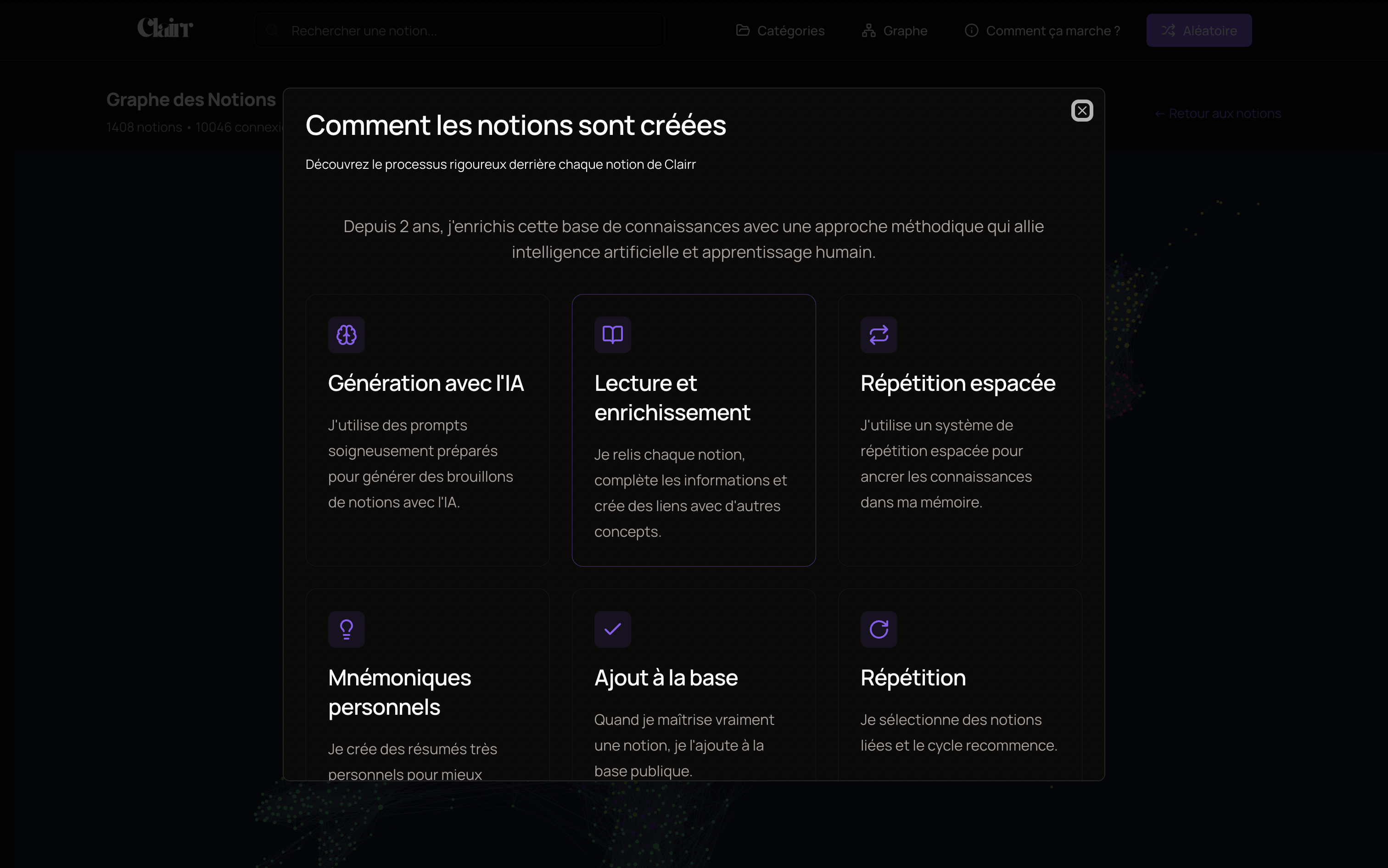Click the folder icon next to Catégories

(743, 30)
